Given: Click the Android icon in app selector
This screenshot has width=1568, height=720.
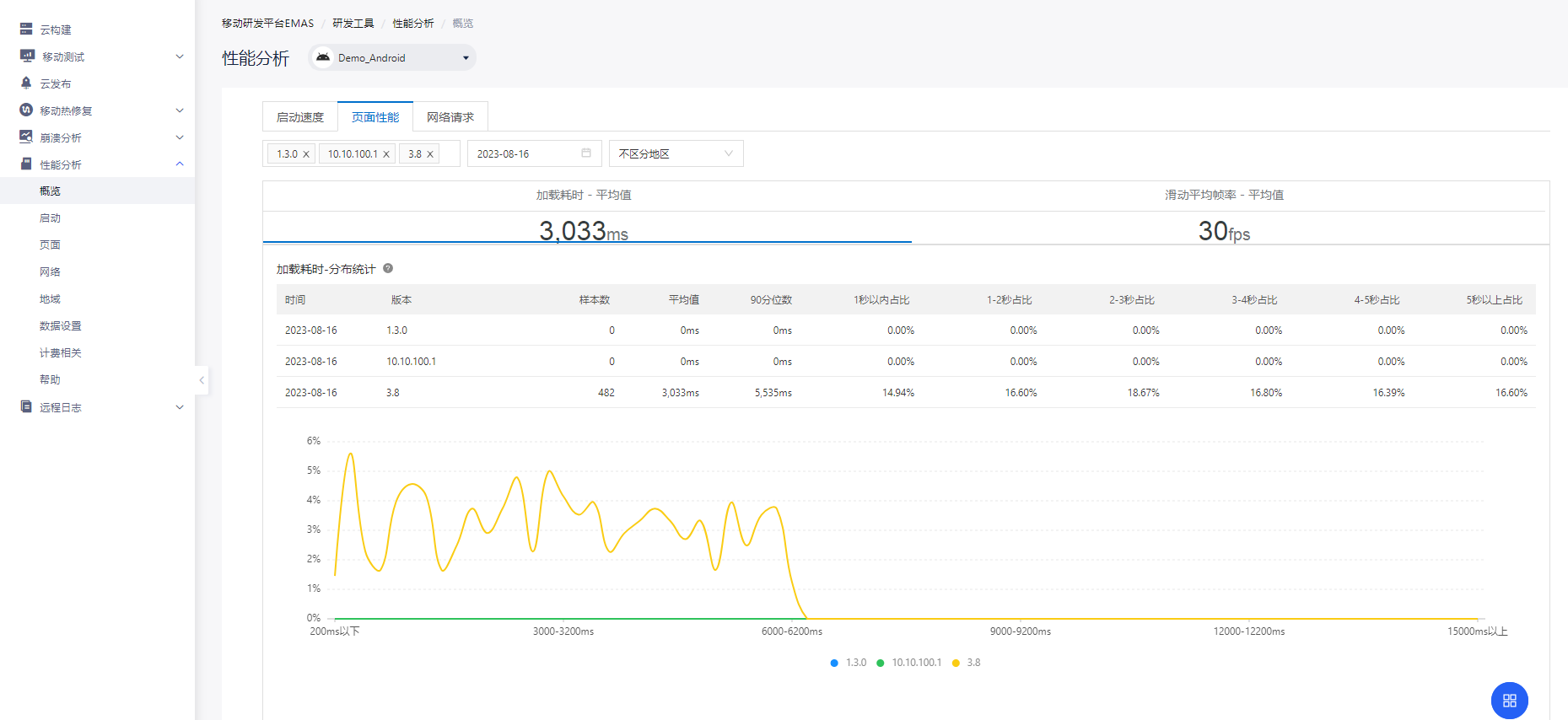Looking at the screenshot, I should (323, 57).
